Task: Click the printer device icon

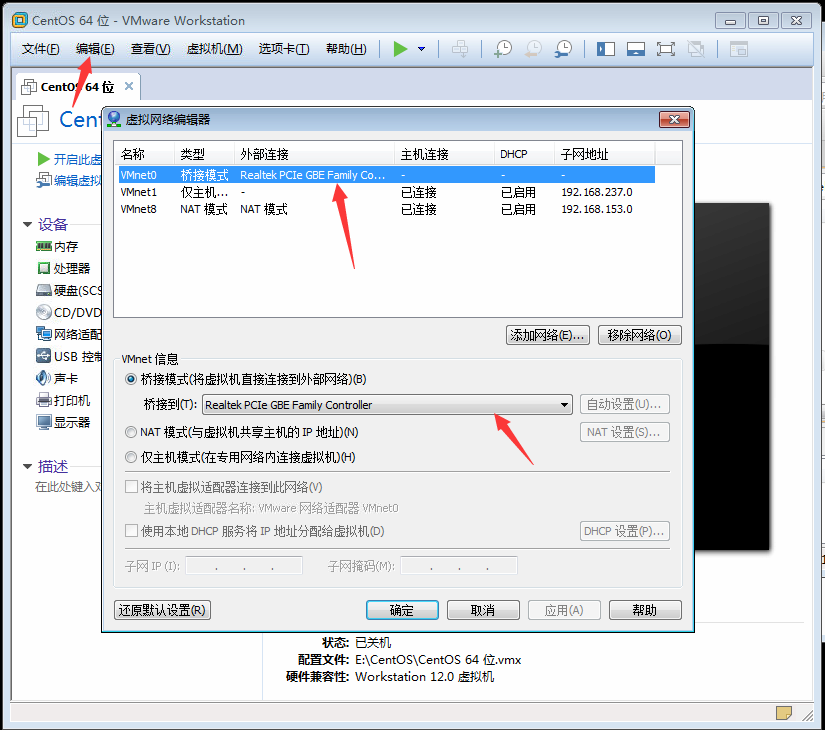Action: click(44, 400)
